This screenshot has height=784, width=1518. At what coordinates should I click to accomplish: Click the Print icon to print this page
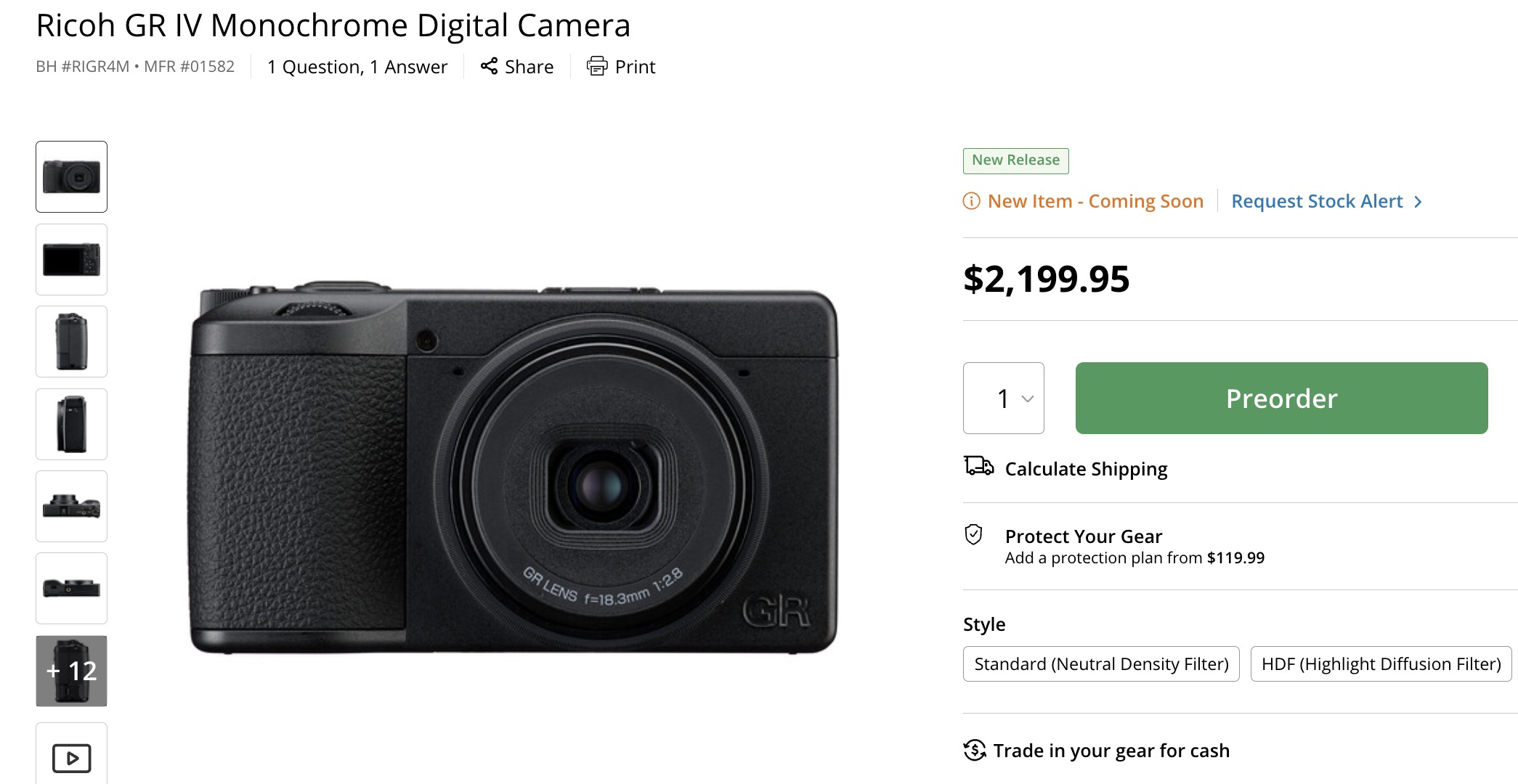click(x=596, y=66)
